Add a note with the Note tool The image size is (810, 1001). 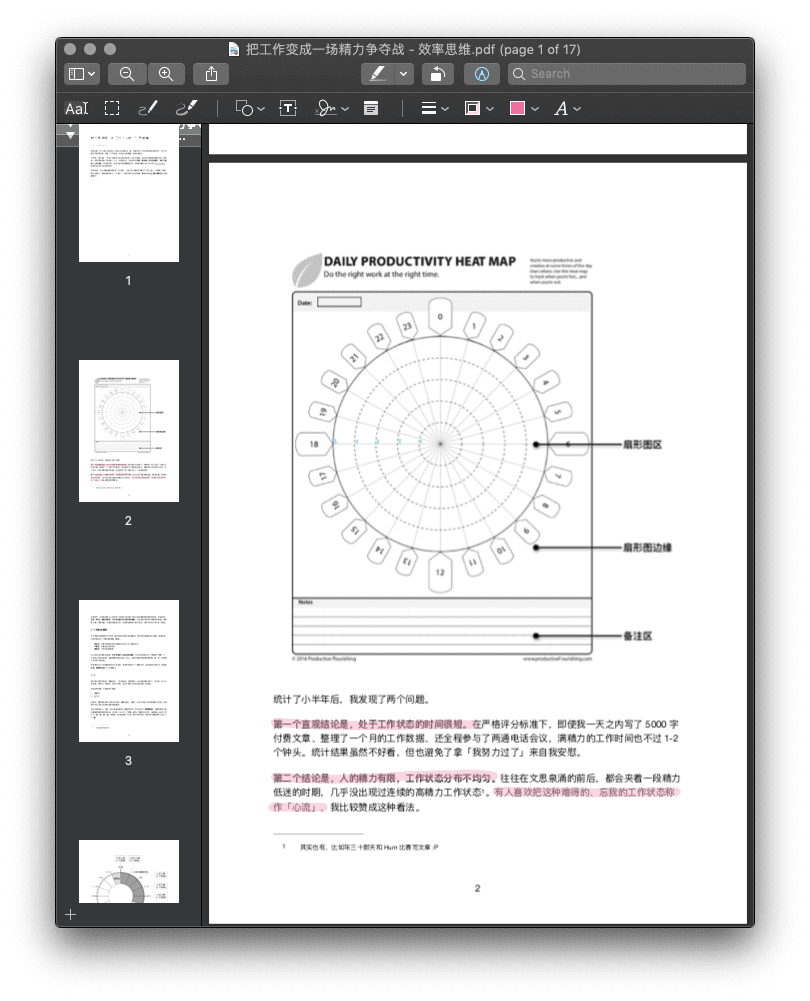[371, 109]
